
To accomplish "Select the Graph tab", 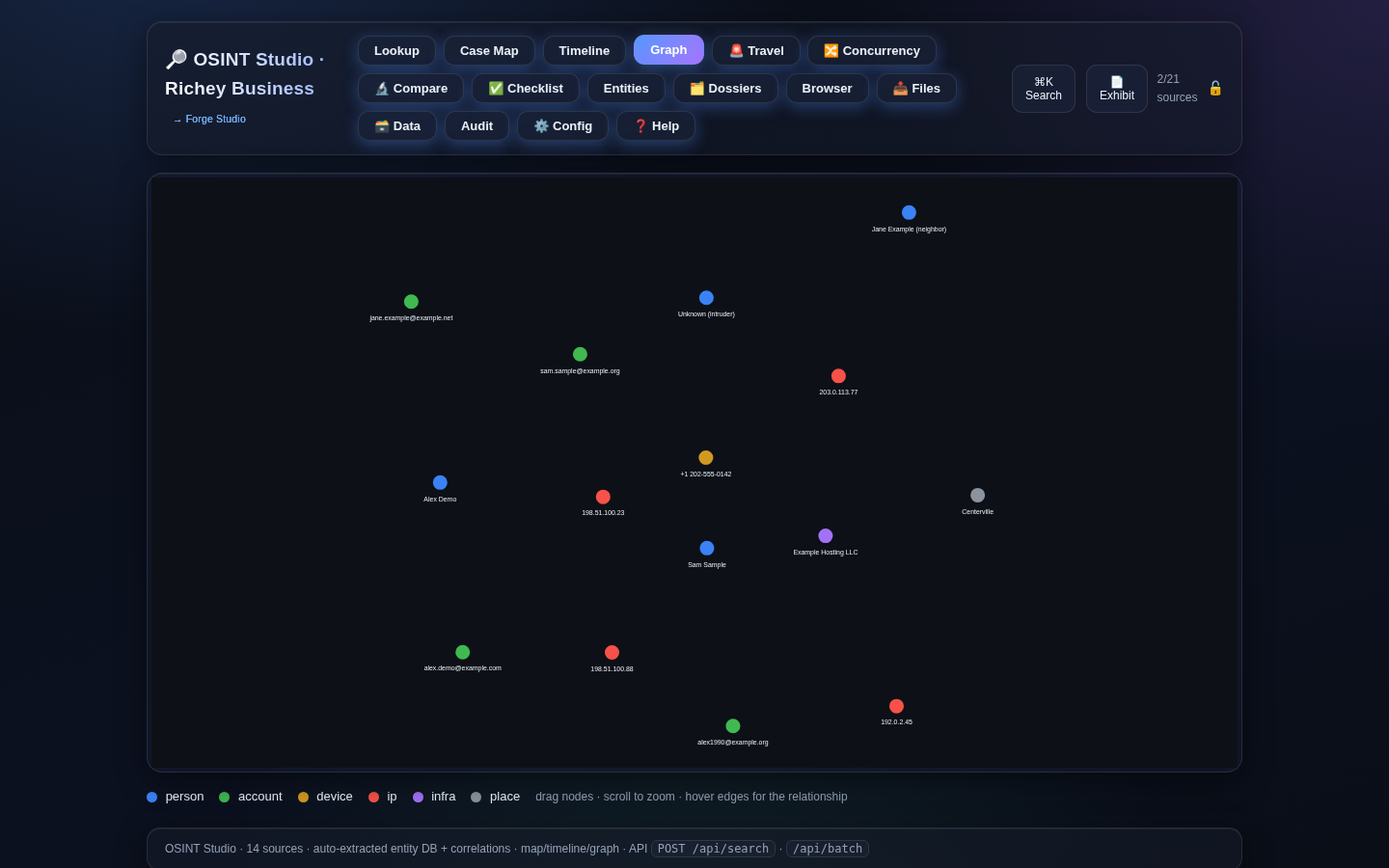I will pyautogui.click(x=668, y=50).
